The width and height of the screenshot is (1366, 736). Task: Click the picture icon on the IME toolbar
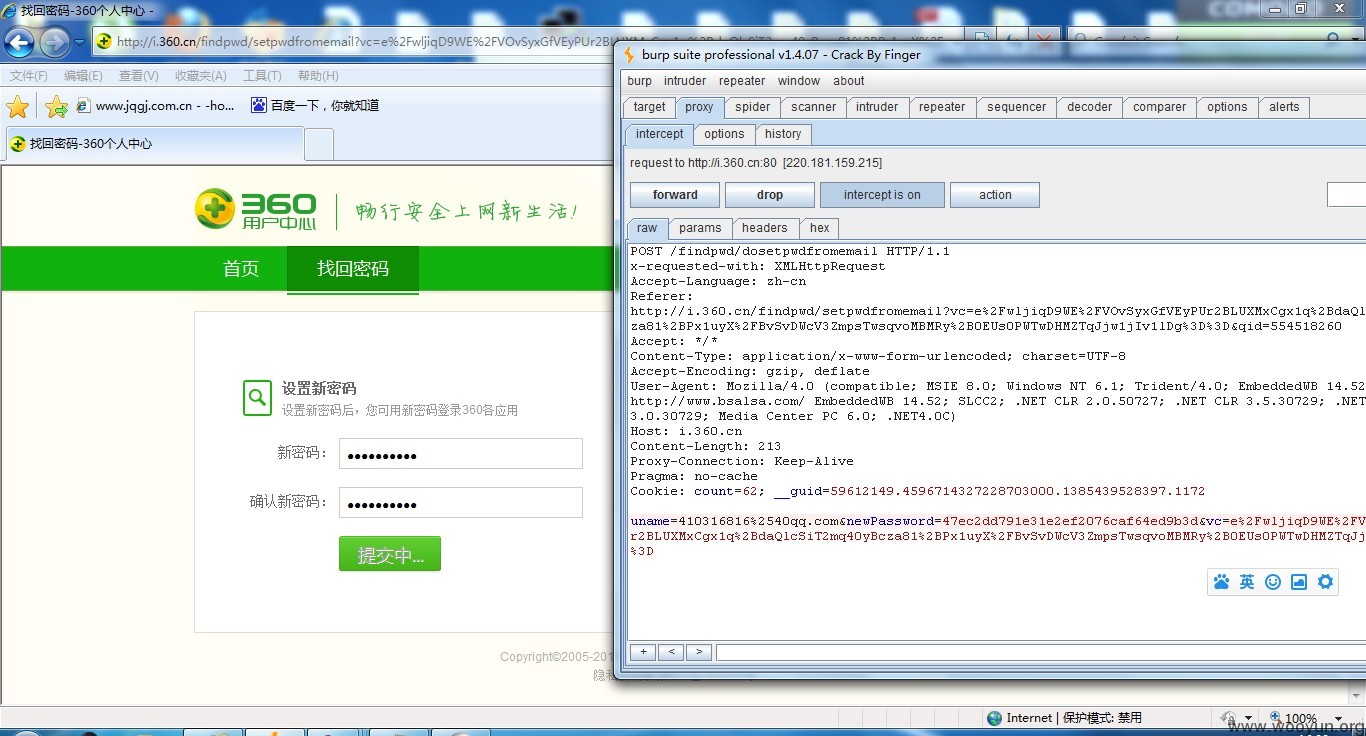(x=1299, y=582)
